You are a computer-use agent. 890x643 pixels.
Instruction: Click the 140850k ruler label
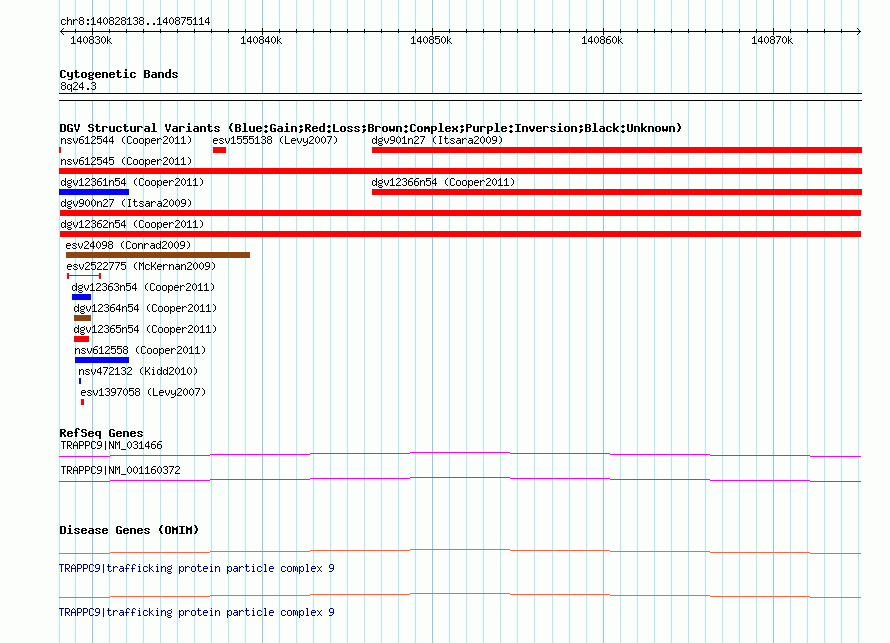click(431, 40)
